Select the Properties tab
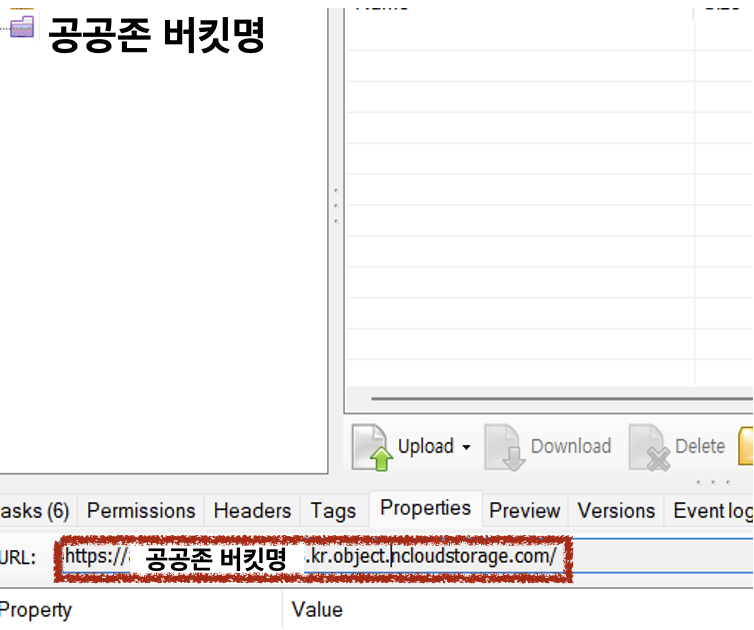Image resolution: width=754 pixels, height=630 pixels. click(x=426, y=508)
